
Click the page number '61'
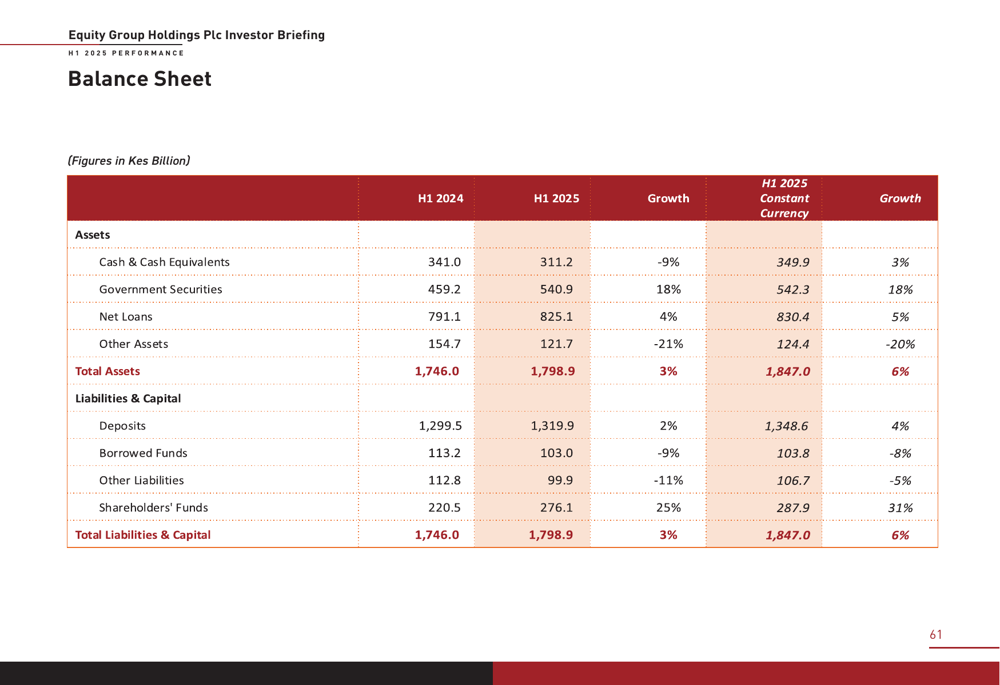[936, 635]
